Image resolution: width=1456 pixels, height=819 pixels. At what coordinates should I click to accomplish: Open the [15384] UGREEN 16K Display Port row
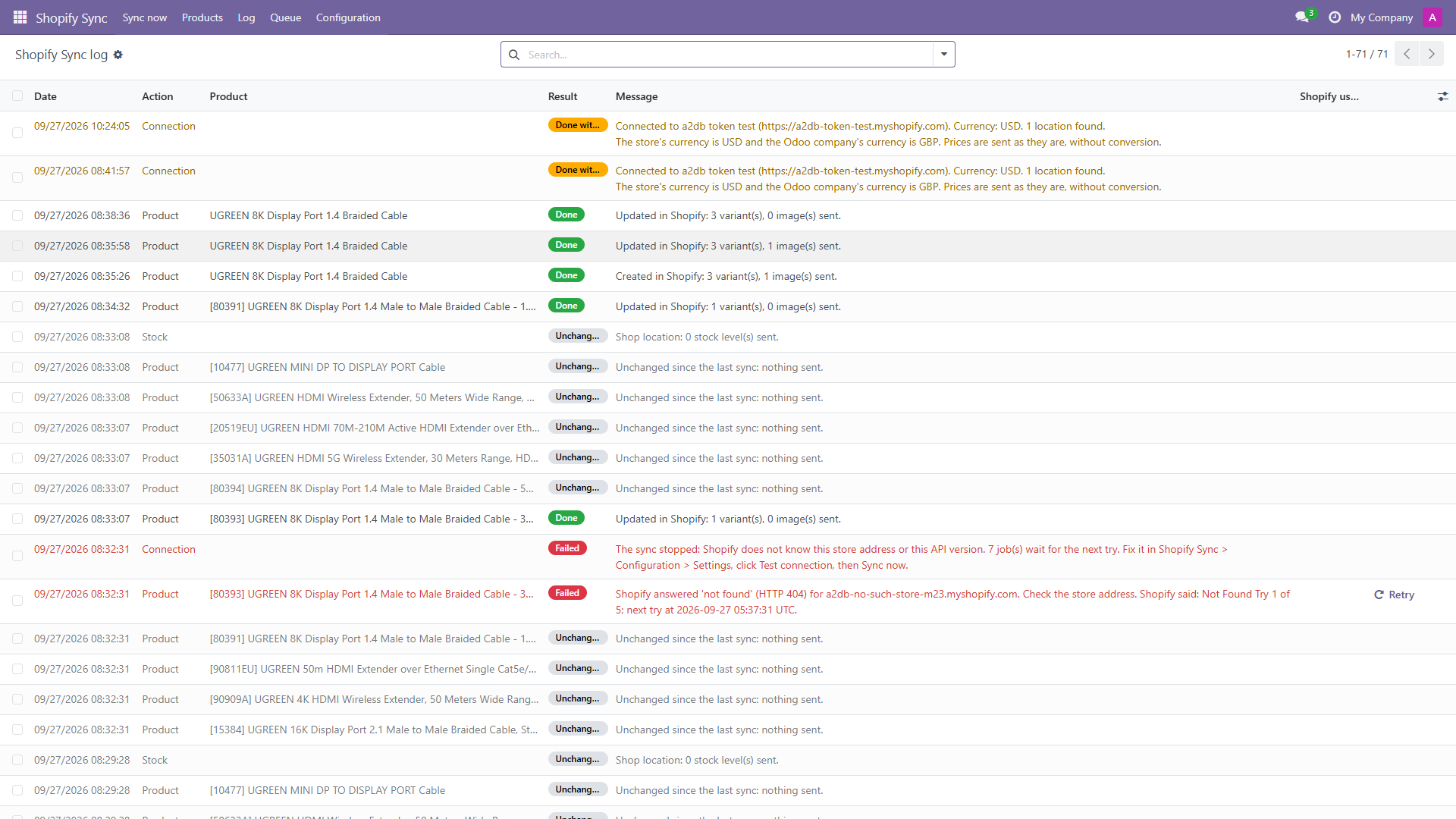coord(728,730)
